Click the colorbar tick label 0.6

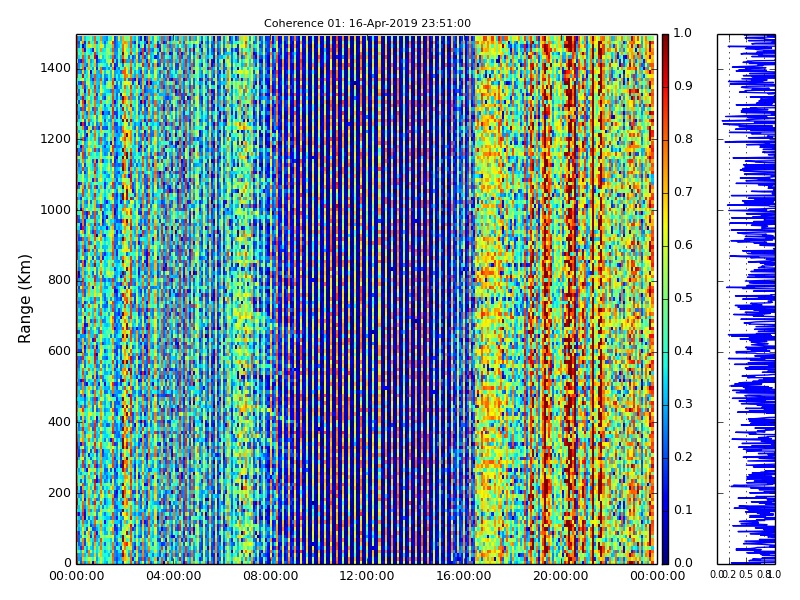(683, 245)
